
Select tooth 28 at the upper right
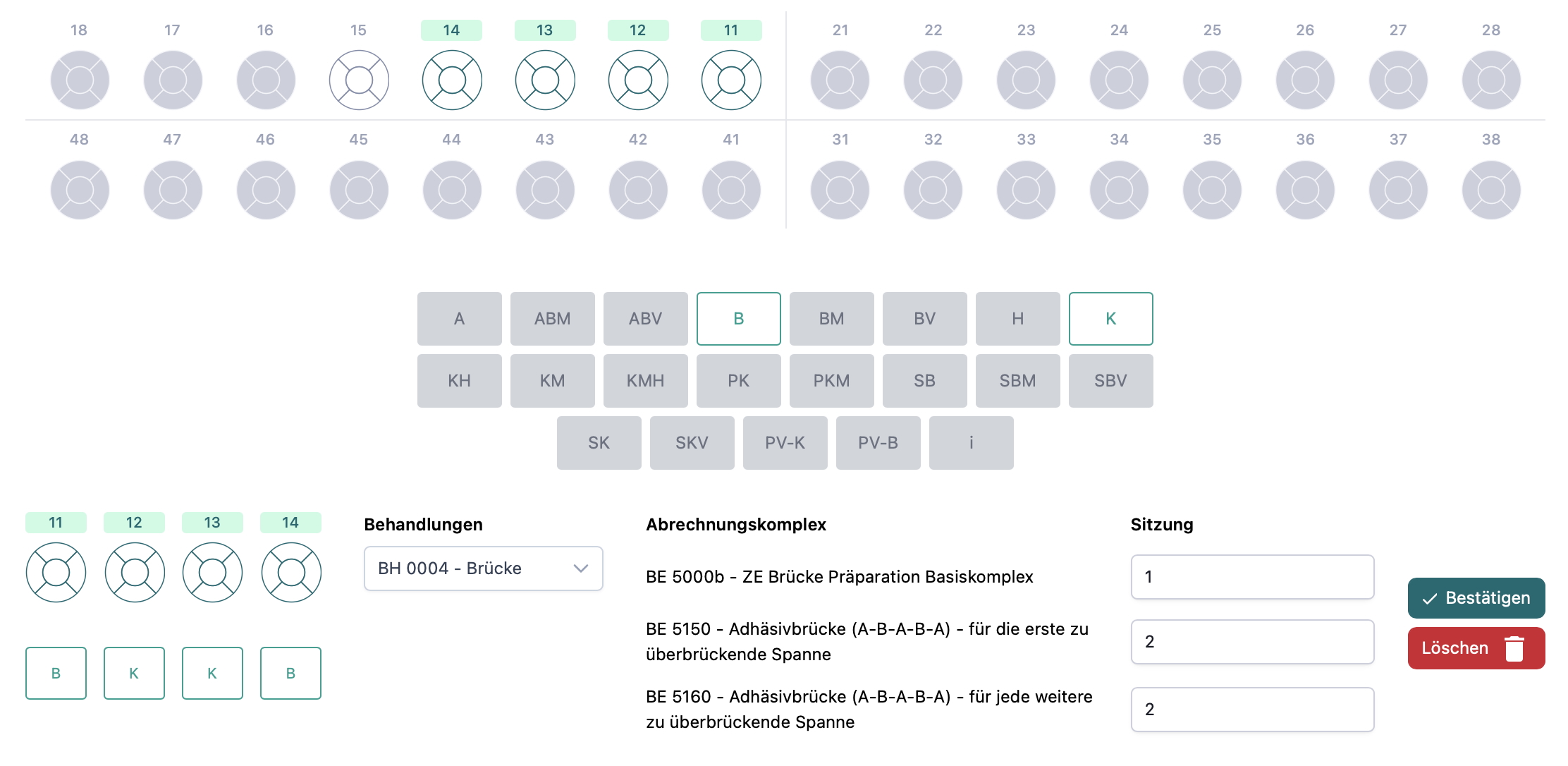(1491, 80)
